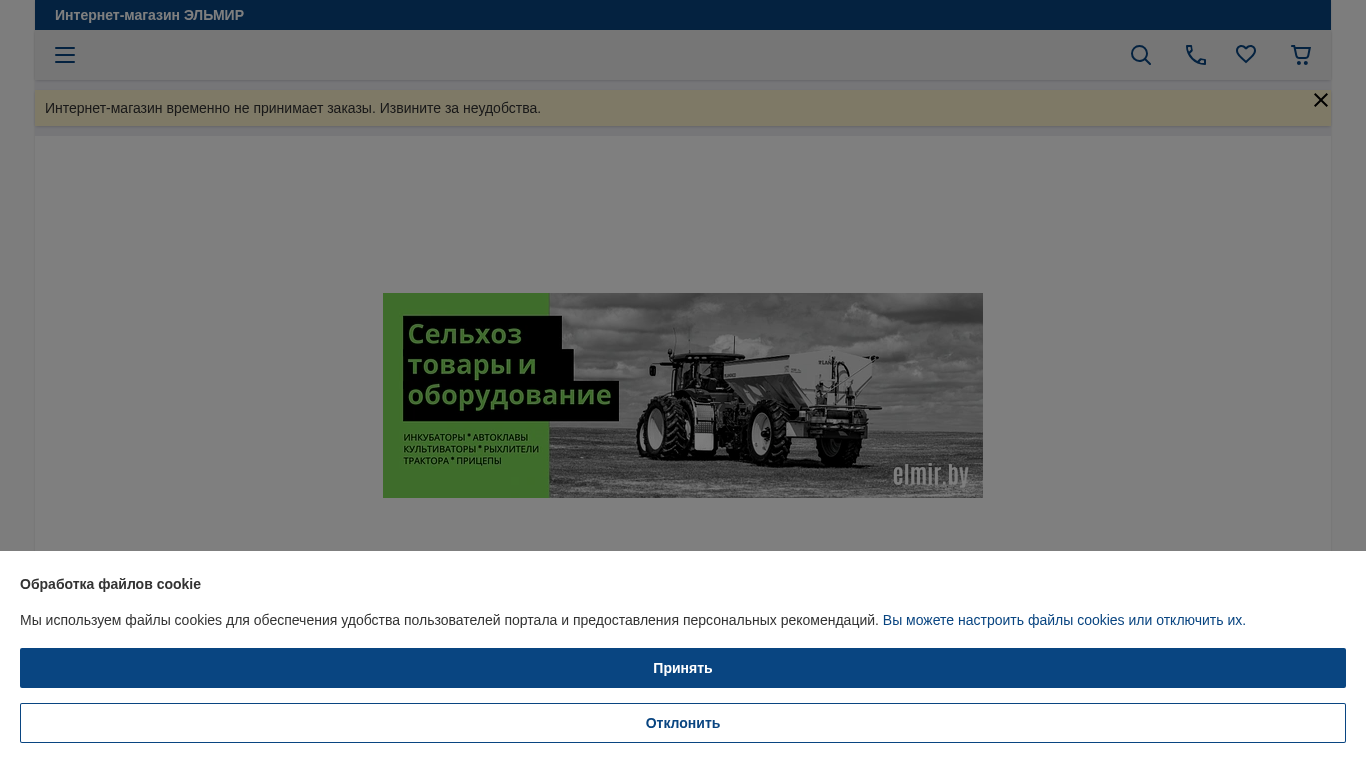Open the cookie settings link
This screenshot has width=1366, height=768.
[x=1064, y=620]
